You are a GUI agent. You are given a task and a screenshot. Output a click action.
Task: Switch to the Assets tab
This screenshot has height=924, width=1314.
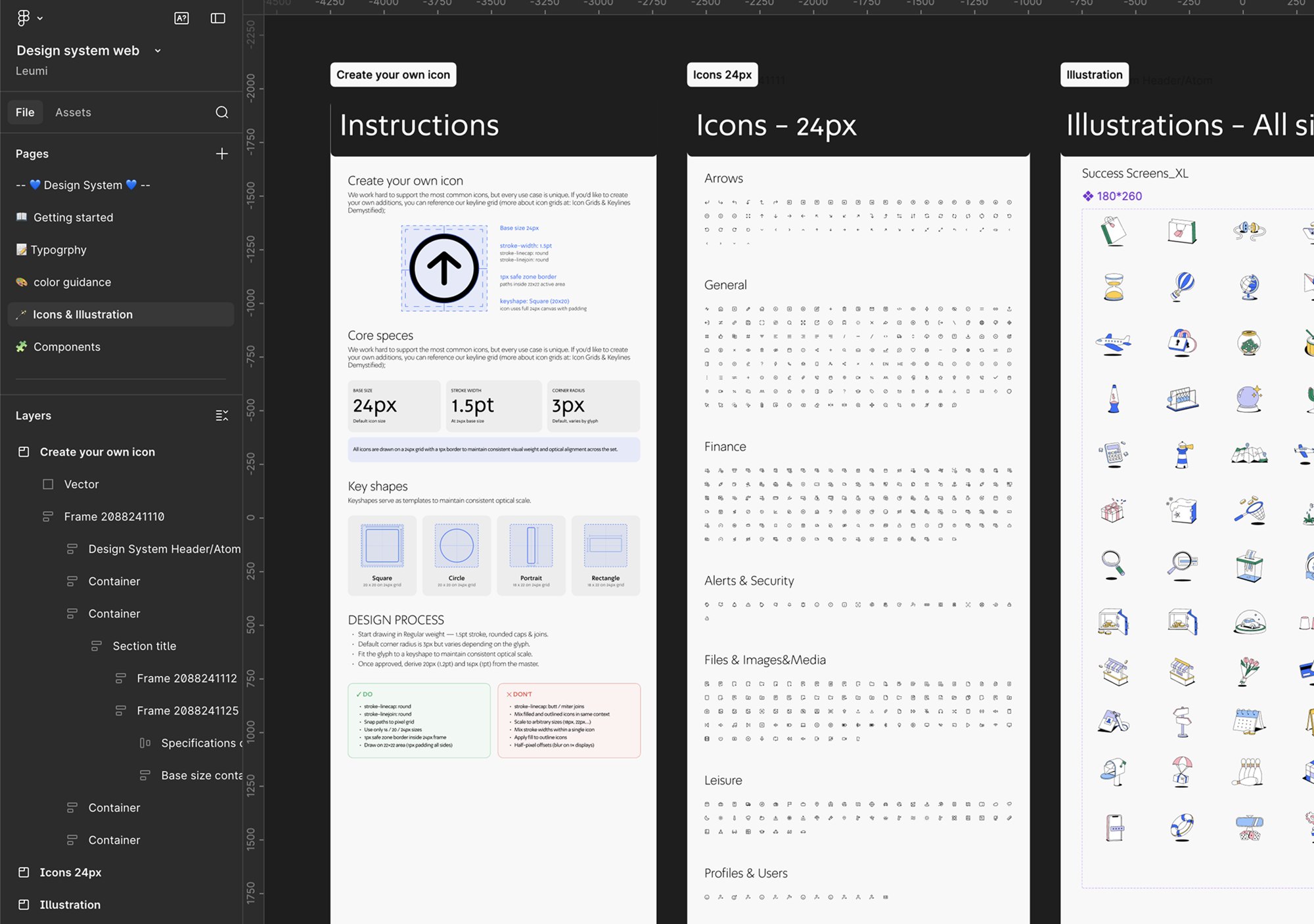[x=73, y=112]
